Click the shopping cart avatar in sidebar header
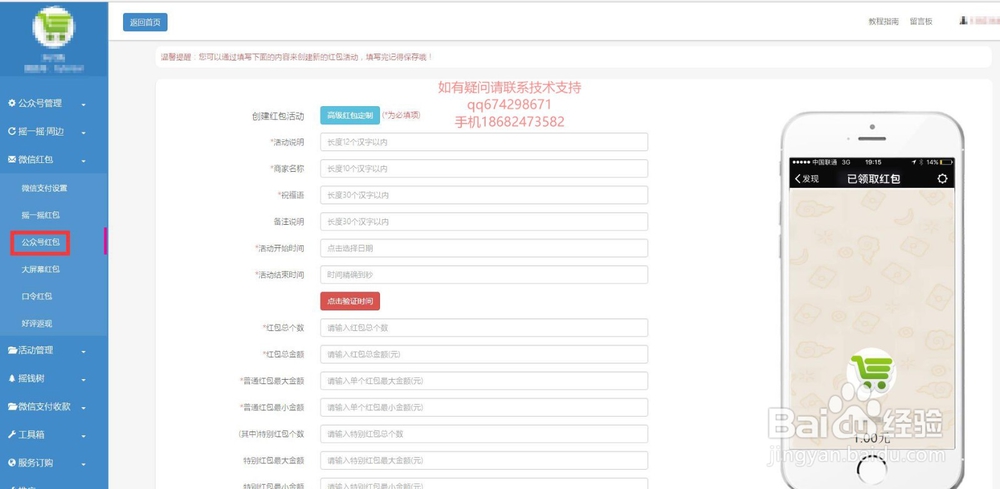1000x489 pixels. point(53,27)
